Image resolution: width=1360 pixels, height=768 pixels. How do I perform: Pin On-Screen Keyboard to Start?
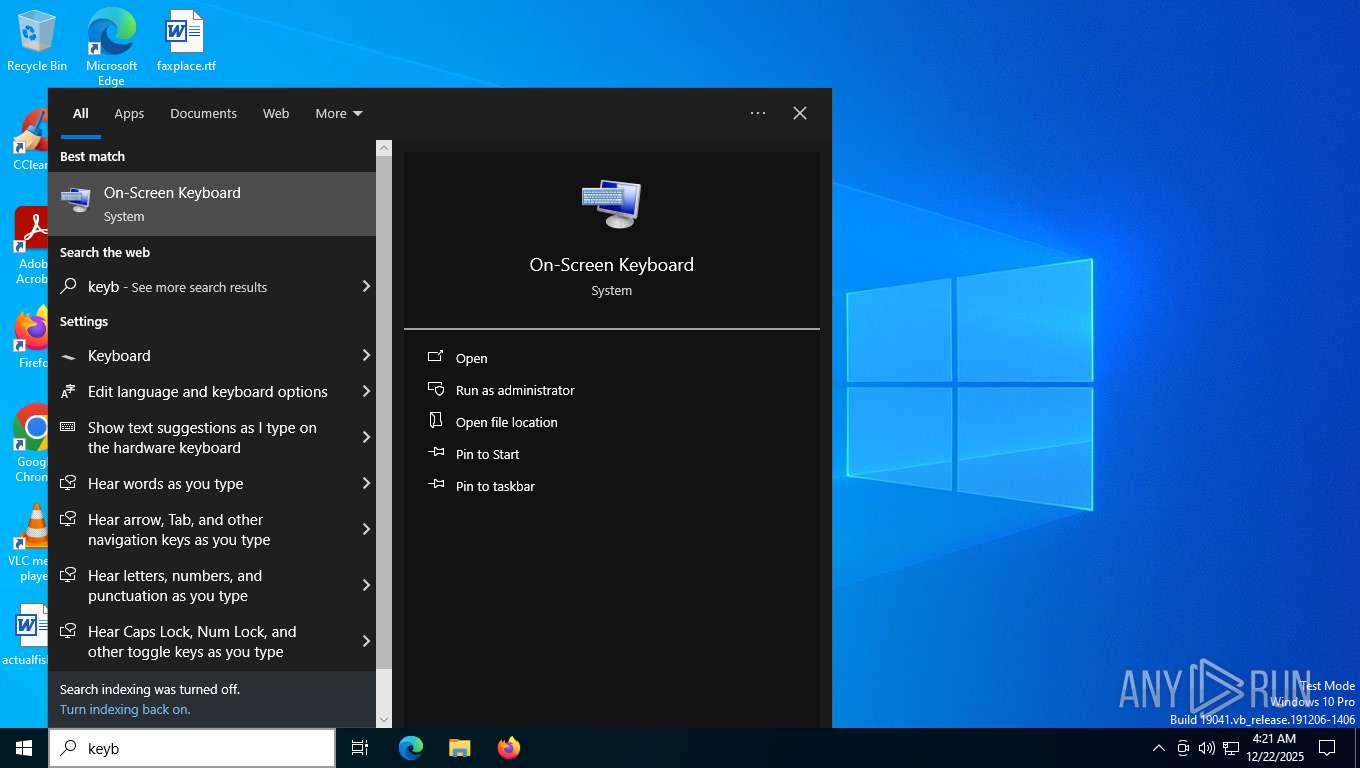point(487,454)
